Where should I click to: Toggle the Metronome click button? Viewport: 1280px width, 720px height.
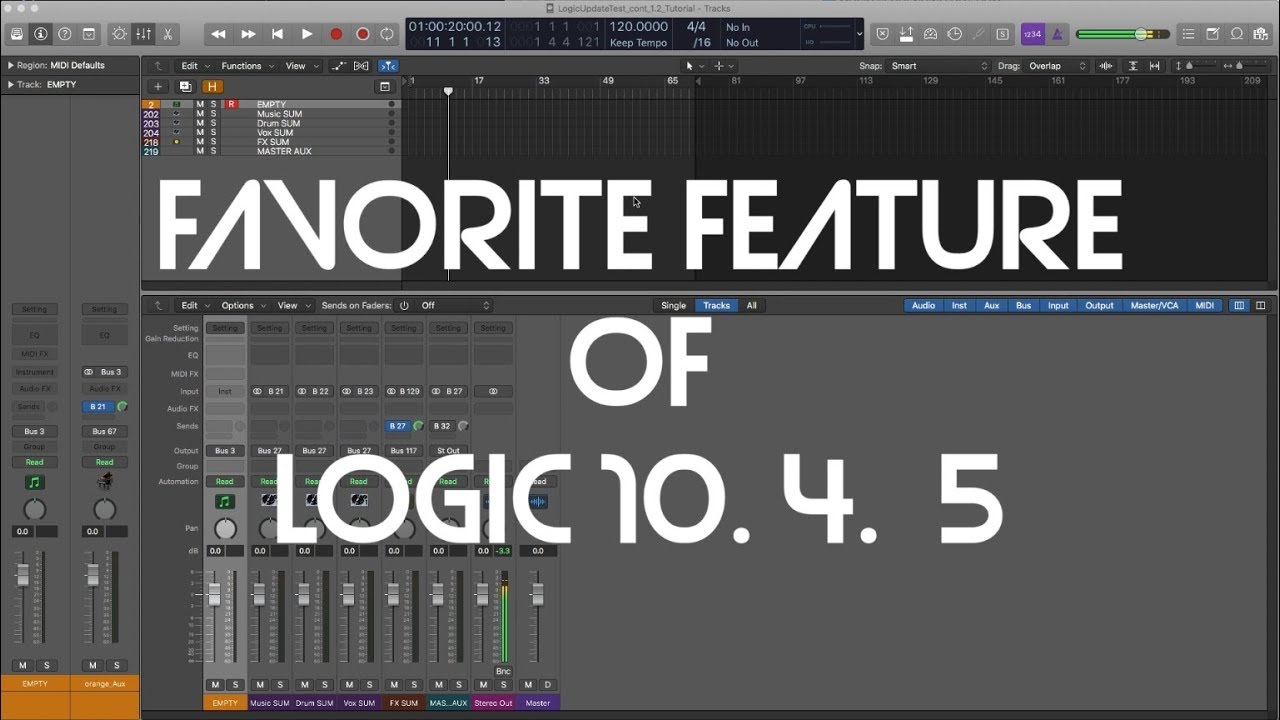[1057, 34]
